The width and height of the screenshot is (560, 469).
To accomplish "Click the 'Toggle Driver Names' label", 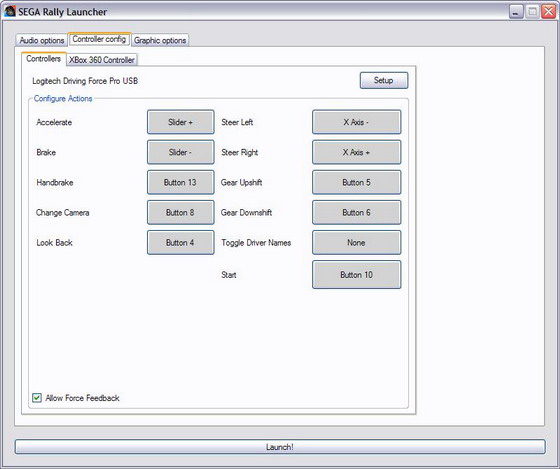I will pos(256,243).
